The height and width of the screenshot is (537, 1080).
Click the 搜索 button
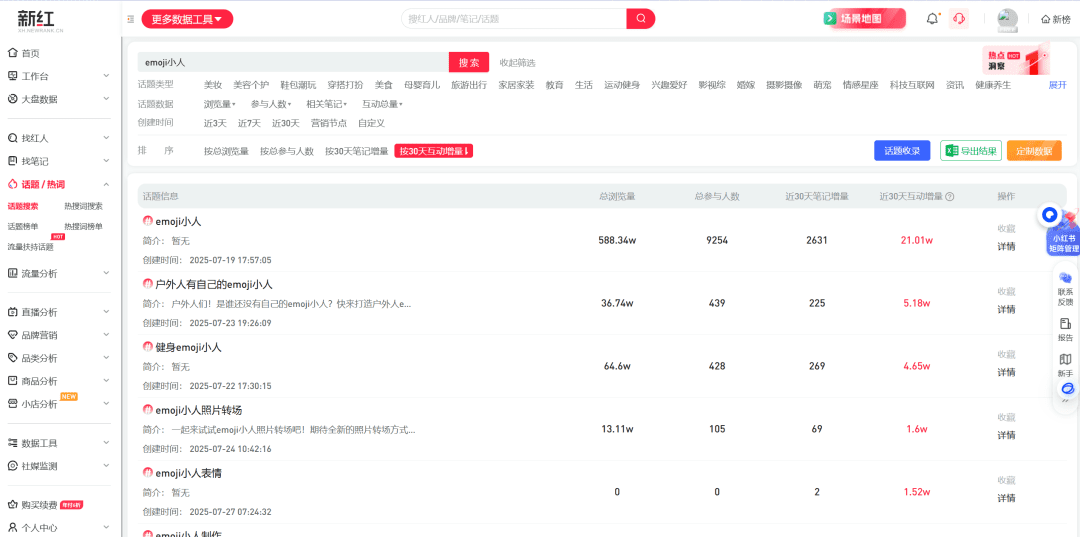[x=469, y=62]
